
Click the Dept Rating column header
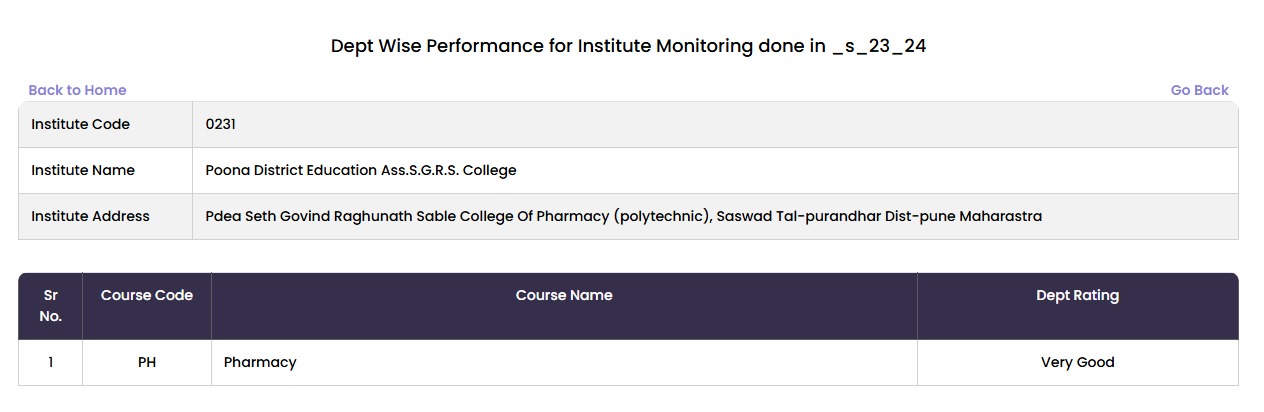tap(1078, 306)
